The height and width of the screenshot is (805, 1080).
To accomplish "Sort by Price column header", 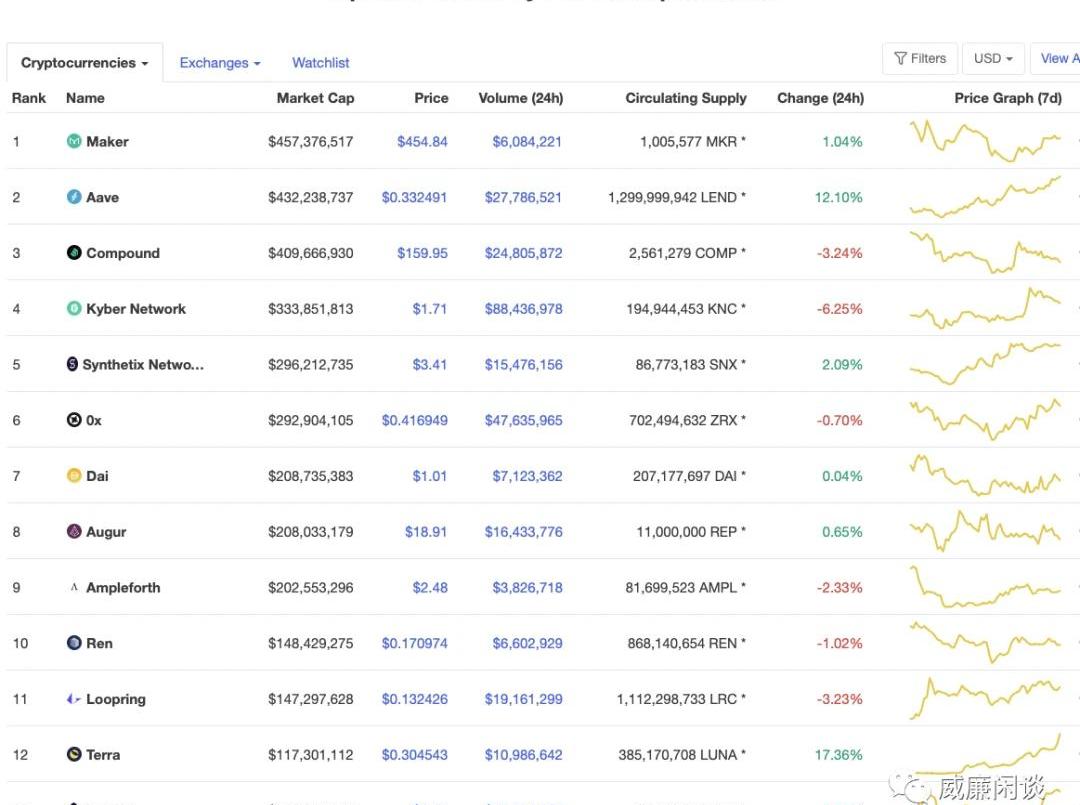I will 431,98.
